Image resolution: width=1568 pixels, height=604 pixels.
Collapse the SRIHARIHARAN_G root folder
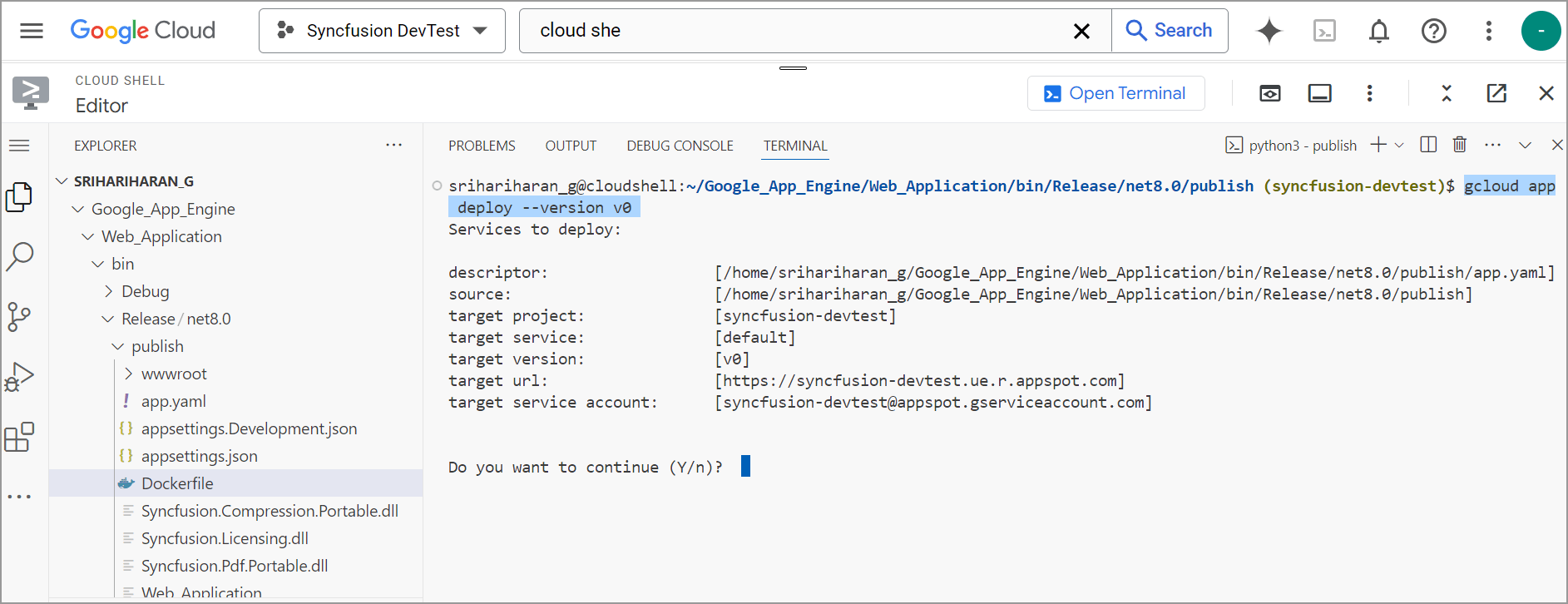[235, 181]
